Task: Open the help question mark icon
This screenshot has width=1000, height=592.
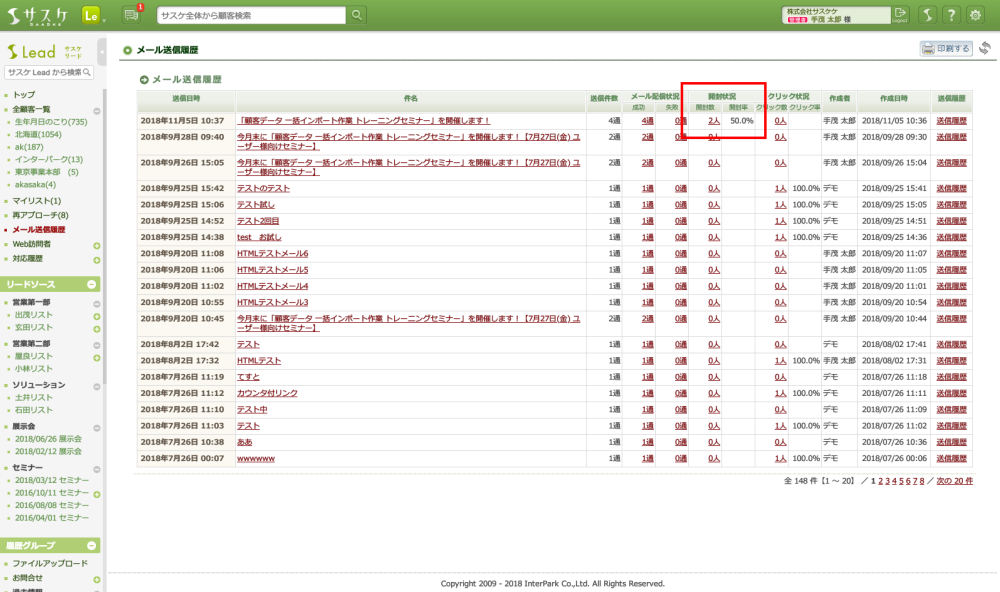Action: click(950, 15)
